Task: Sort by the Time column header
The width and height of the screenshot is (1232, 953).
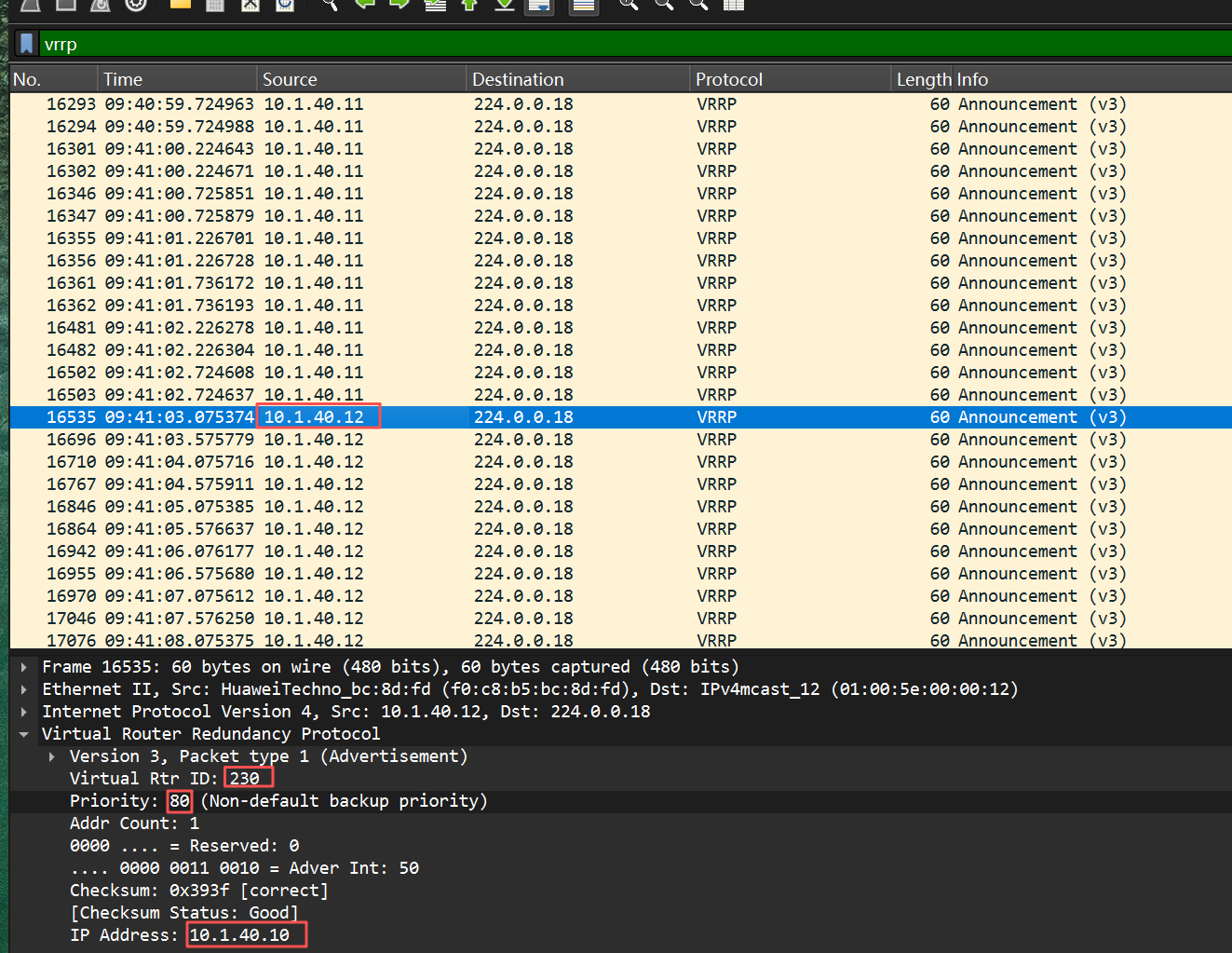Action: tap(177, 80)
